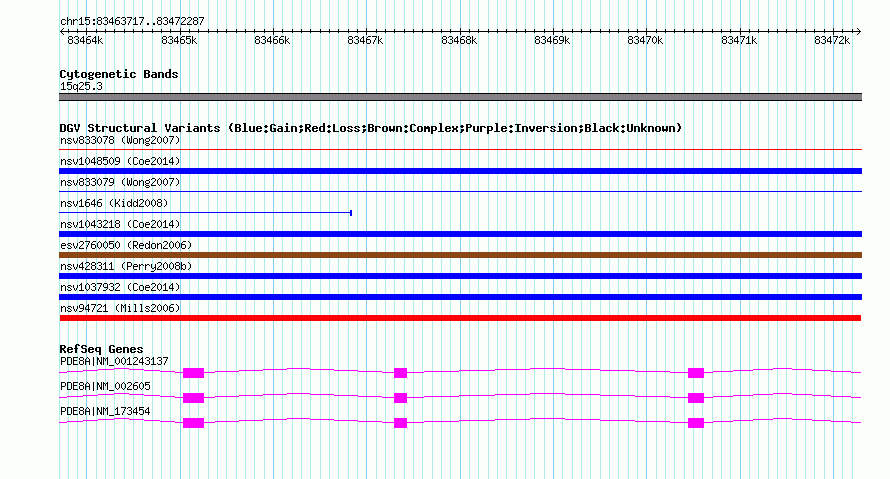Screen dimensions: 890x479
Task: Click the blue nsv428311 gain bar
Action: point(460,276)
